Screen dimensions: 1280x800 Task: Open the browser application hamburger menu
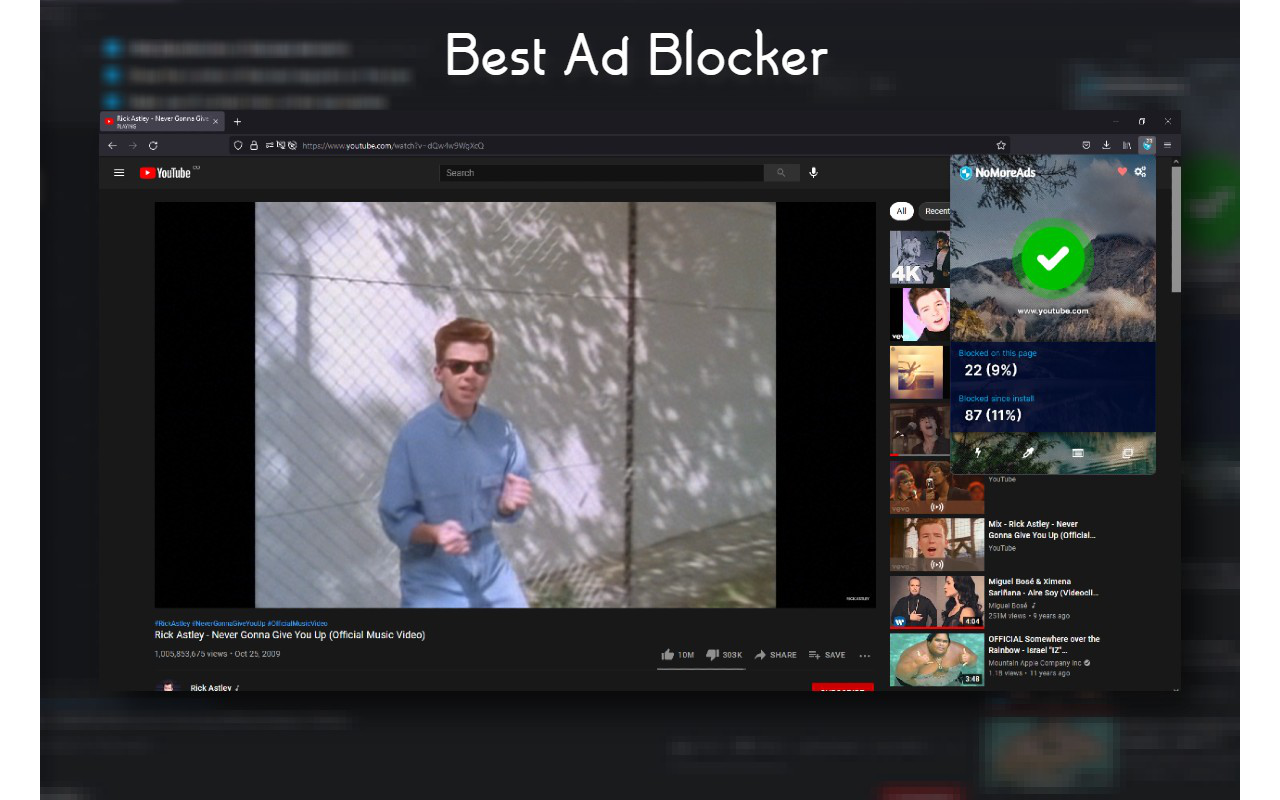click(1167, 145)
